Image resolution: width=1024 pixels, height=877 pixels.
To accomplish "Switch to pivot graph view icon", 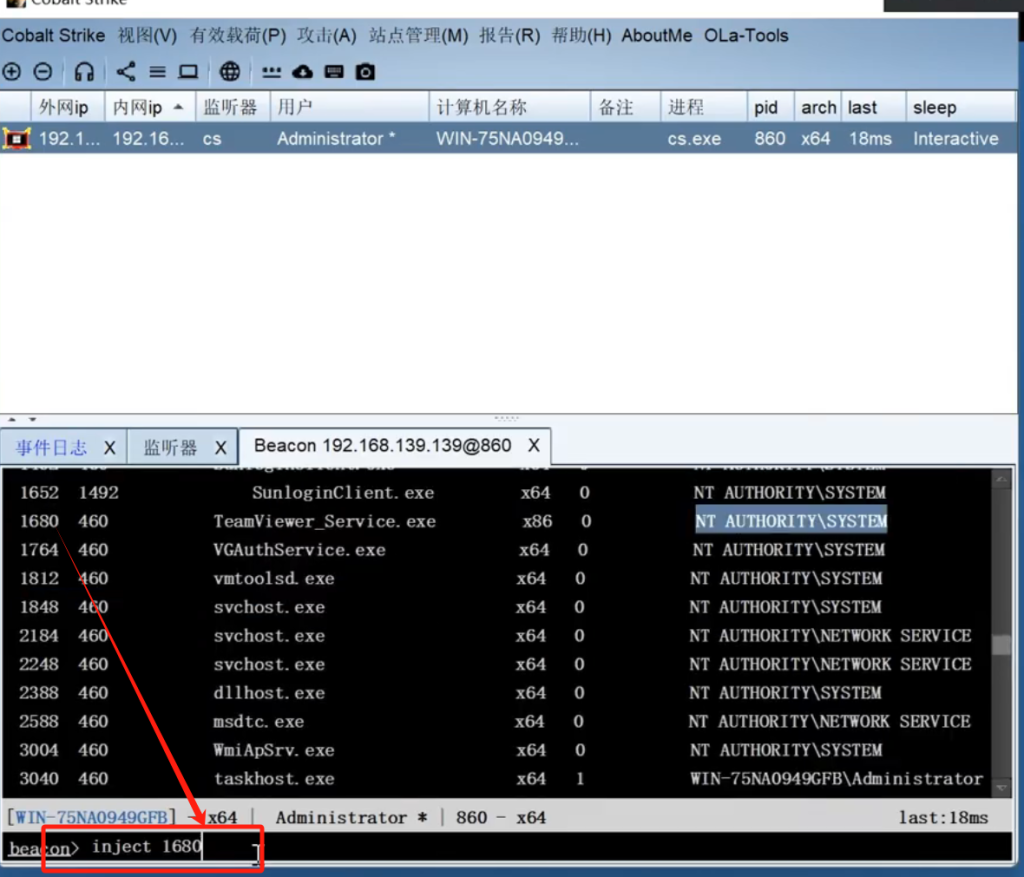I will (125, 71).
